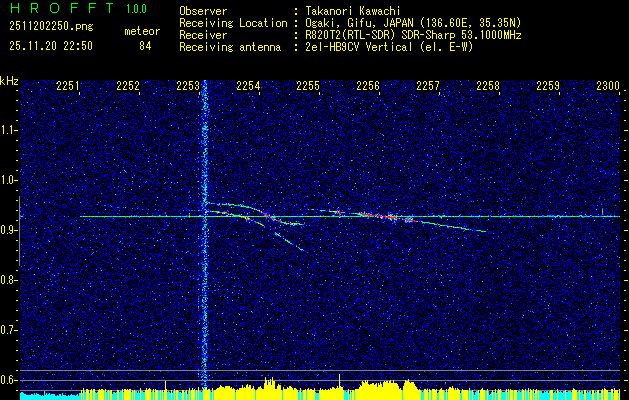Click the vertical noise burst after 2253

pyautogui.click(x=205, y=237)
